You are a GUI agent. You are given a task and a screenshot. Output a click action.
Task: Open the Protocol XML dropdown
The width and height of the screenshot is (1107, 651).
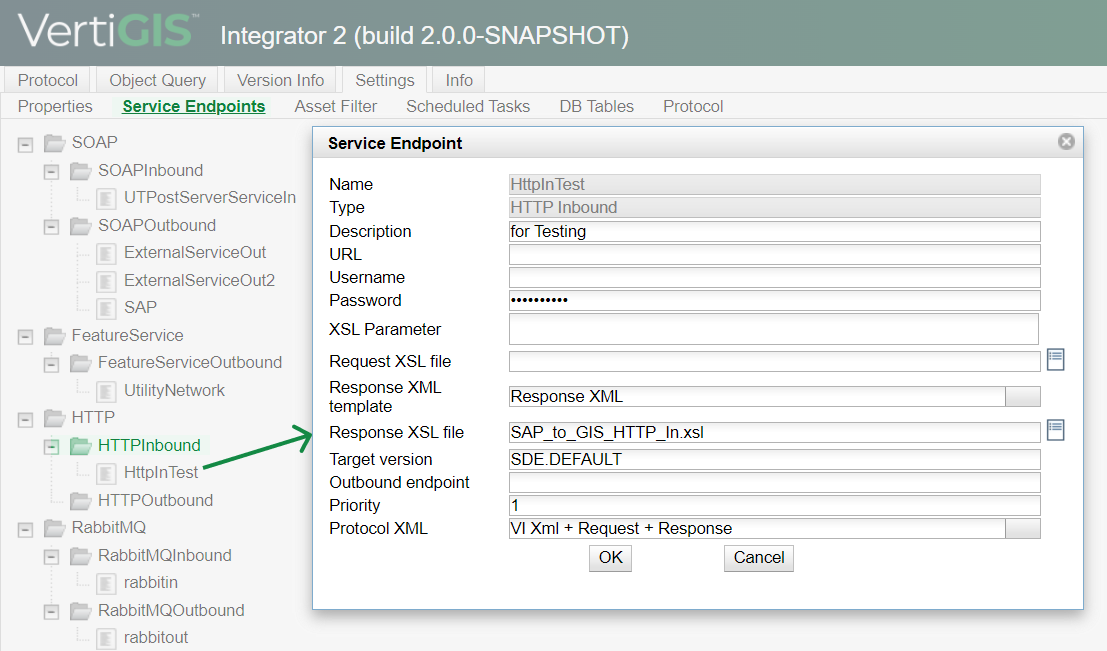[x=1022, y=528]
